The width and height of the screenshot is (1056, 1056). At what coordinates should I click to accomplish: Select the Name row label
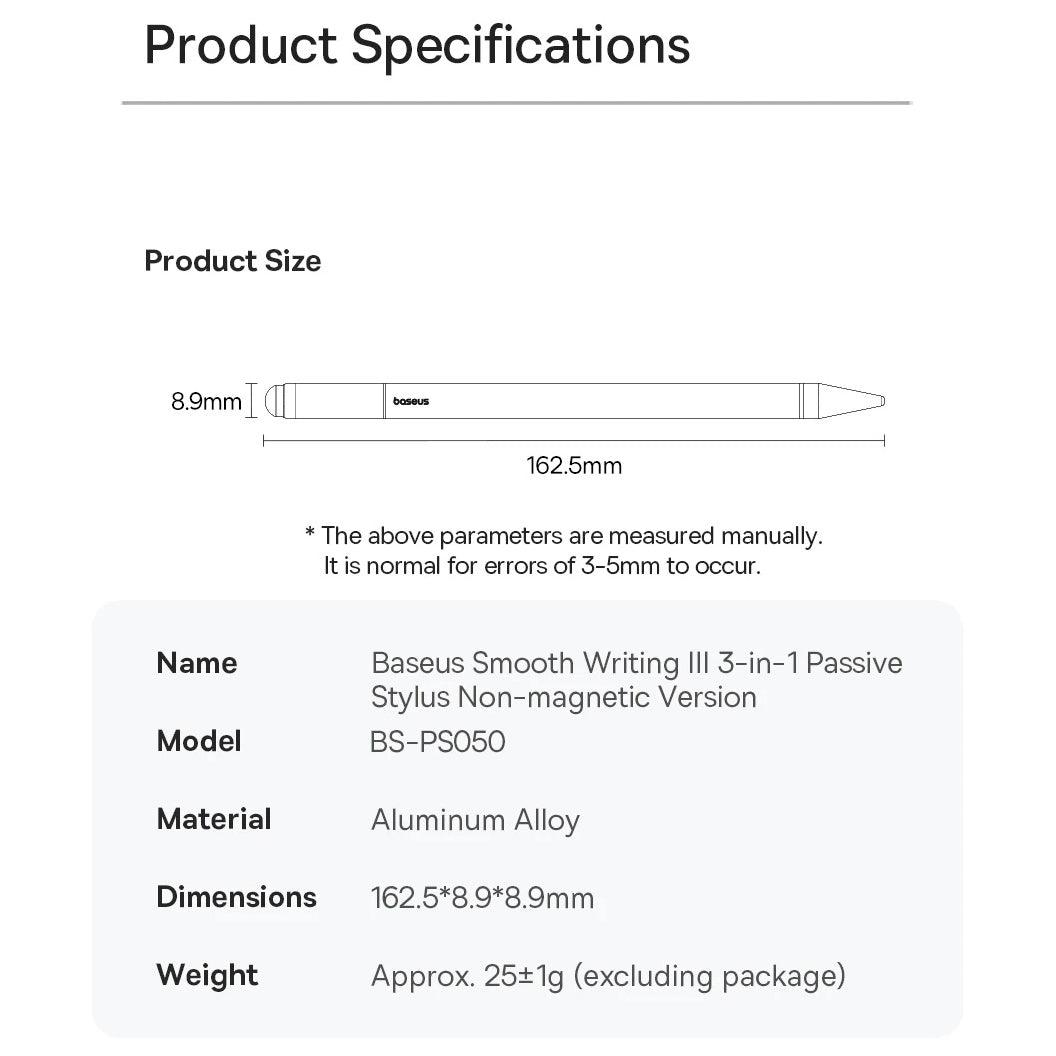click(197, 663)
